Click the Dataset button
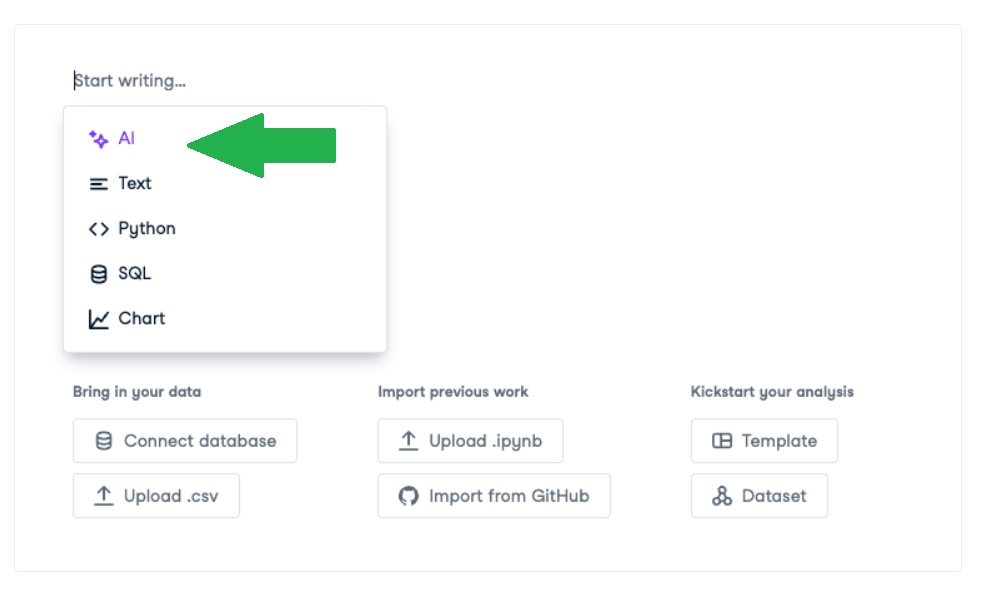 coord(759,496)
